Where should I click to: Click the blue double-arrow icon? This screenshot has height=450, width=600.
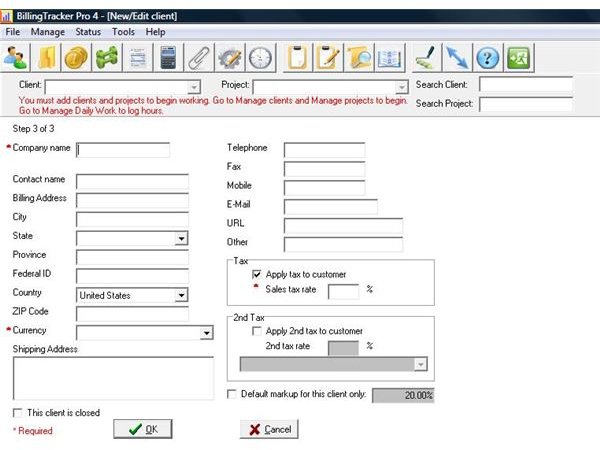457,58
